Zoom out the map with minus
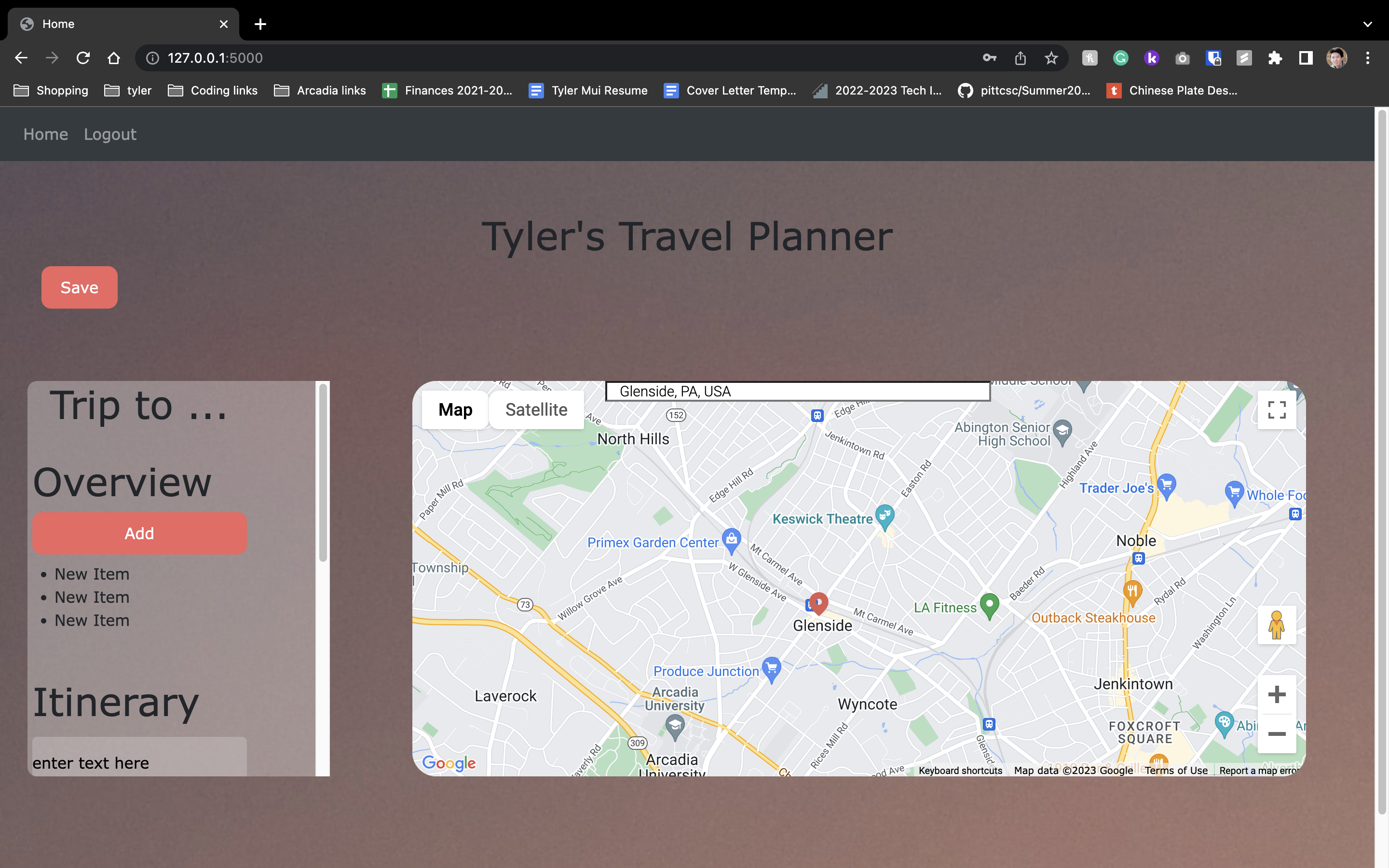Viewport: 1389px width, 868px height. point(1276,733)
